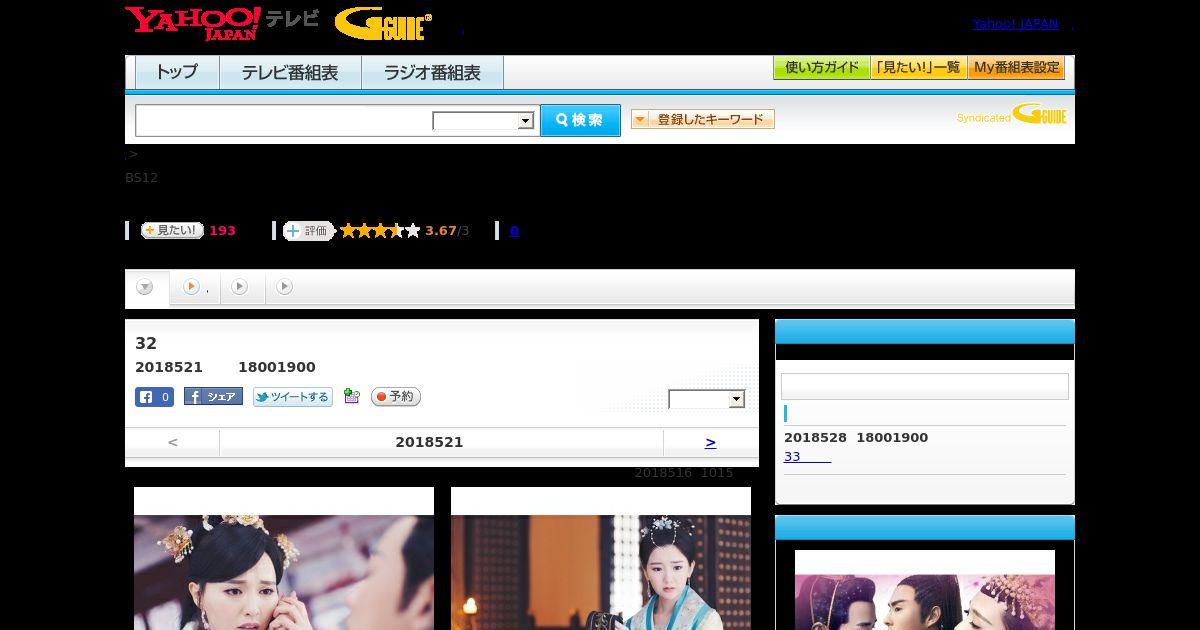The width and height of the screenshot is (1200, 630).
Task: Click the 予約 record button
Action: (x=396, y=397)
